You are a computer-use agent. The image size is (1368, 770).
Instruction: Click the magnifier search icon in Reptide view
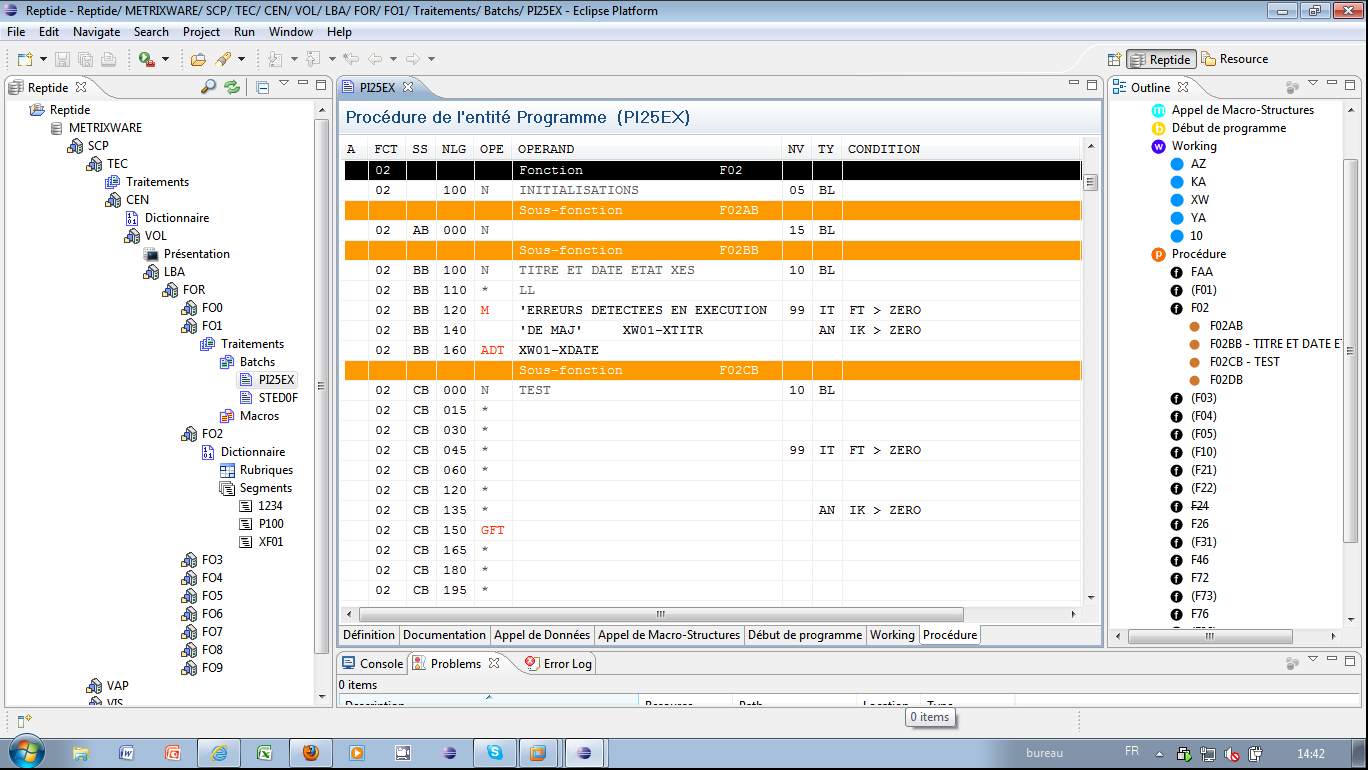click(x=208, y=87)
